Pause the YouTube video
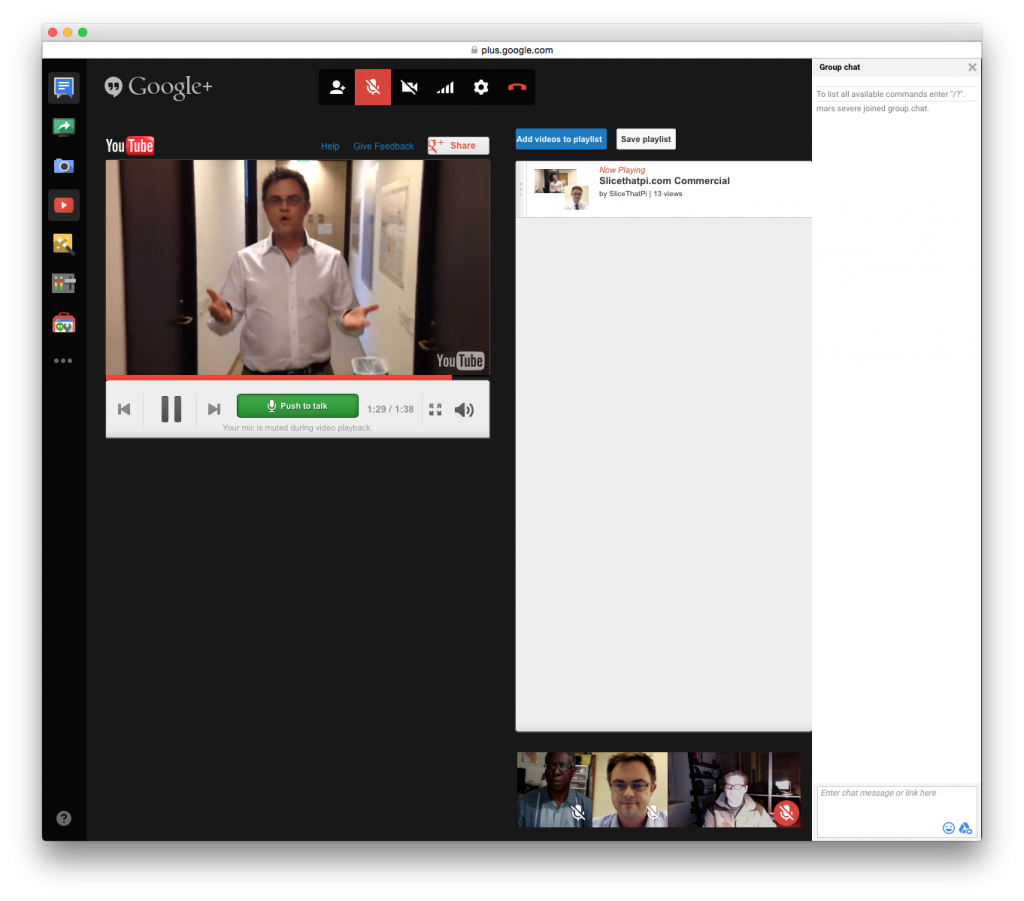This screenshot has width=1024, height=901. (x=171, y=409)
